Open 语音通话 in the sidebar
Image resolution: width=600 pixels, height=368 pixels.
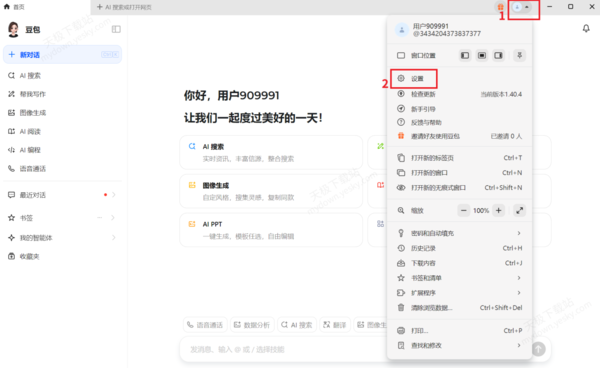[62, 169]
